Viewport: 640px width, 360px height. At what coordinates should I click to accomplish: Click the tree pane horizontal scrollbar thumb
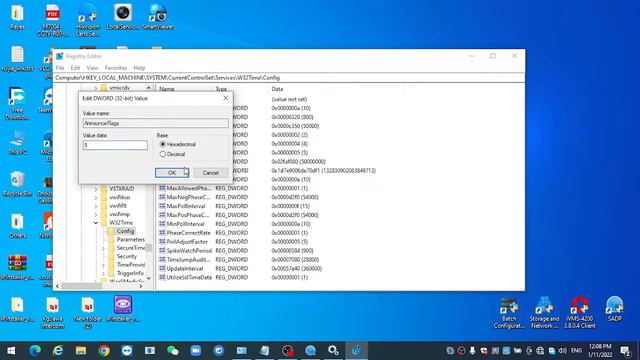(x=81, y=286)
